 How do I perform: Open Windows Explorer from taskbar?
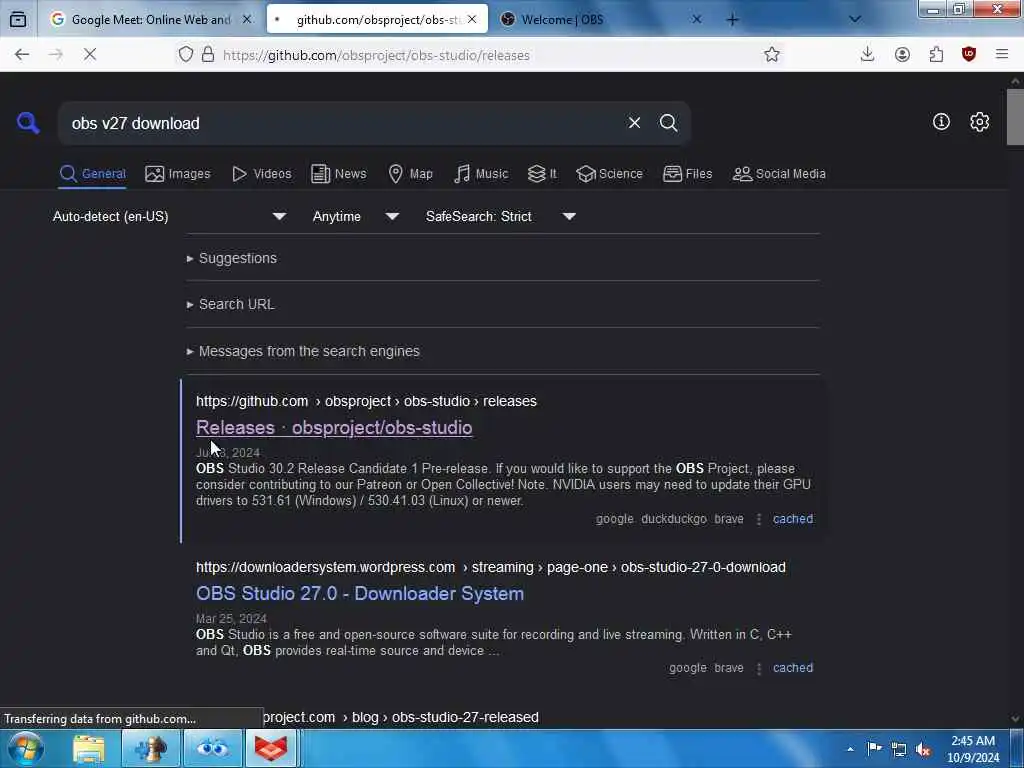point(89,748)
